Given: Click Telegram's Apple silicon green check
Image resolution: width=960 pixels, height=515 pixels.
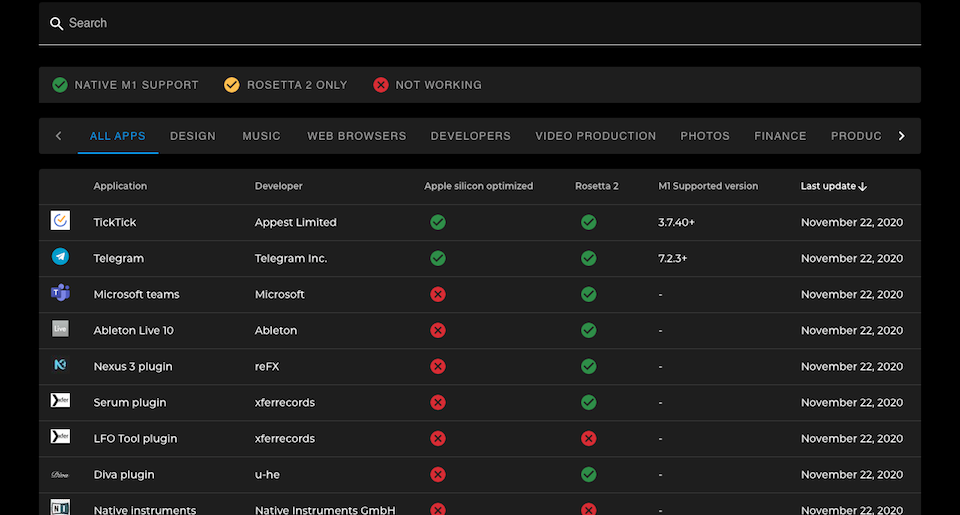Looking at the screenshot, I should 438,258.
